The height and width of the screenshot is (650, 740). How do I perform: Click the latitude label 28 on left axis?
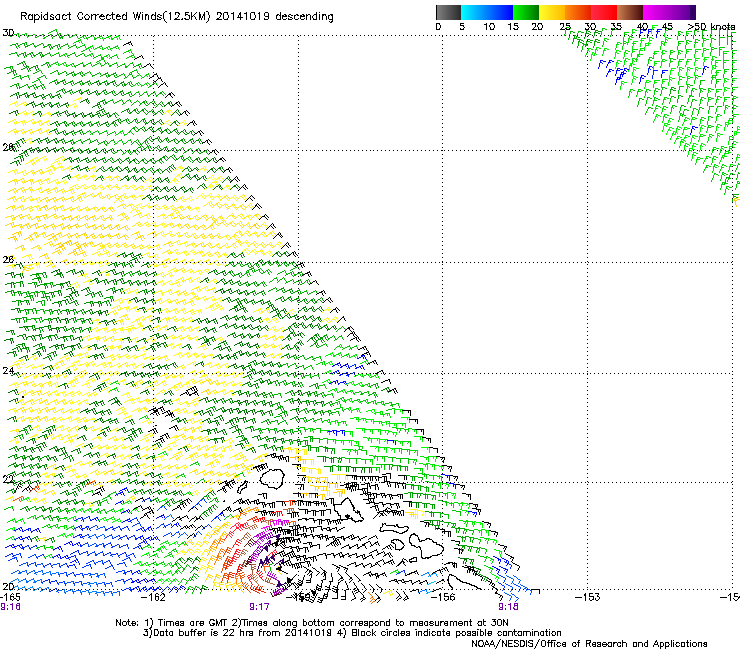8,147
